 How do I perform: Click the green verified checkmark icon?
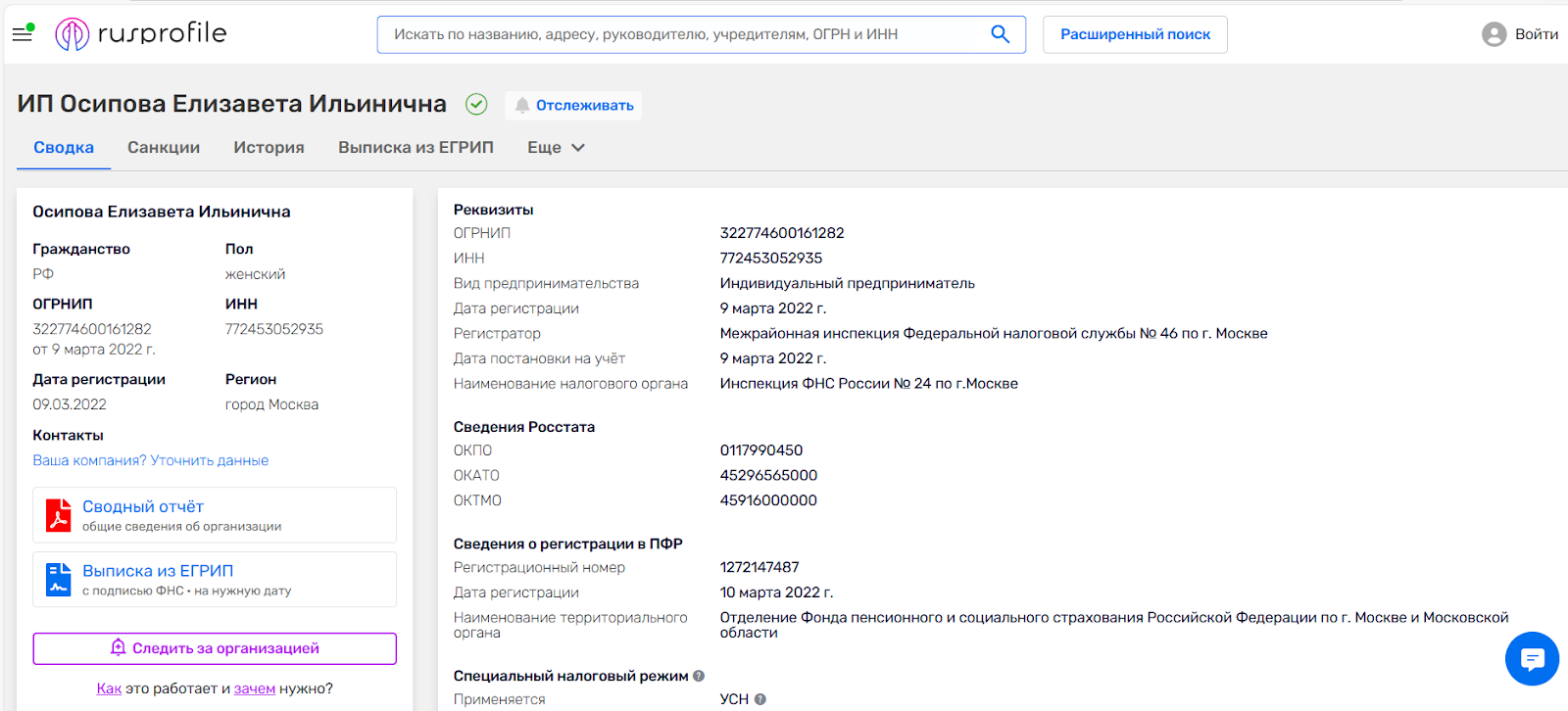pyautogui.click(x=476, y=104)
